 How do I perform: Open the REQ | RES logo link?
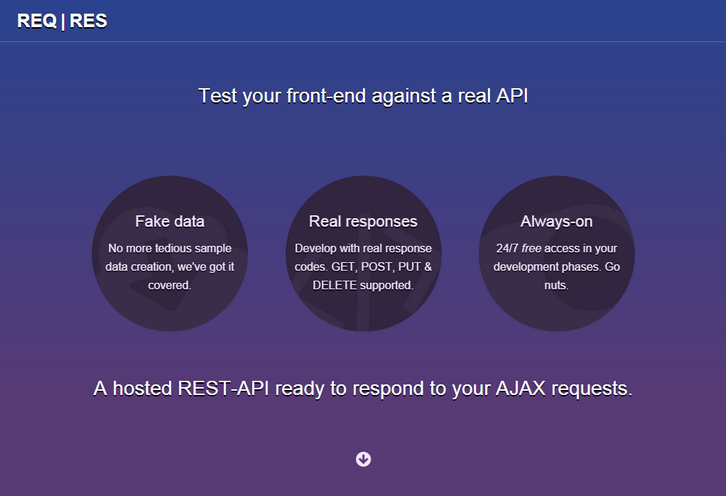[62, 22]
